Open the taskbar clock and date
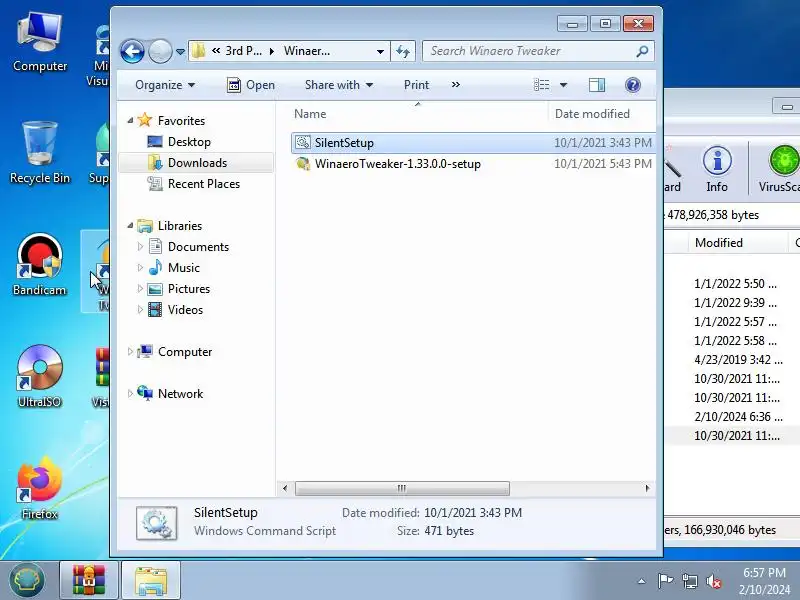Viewport: 800px width, 600px height. [x=764, y=581]
